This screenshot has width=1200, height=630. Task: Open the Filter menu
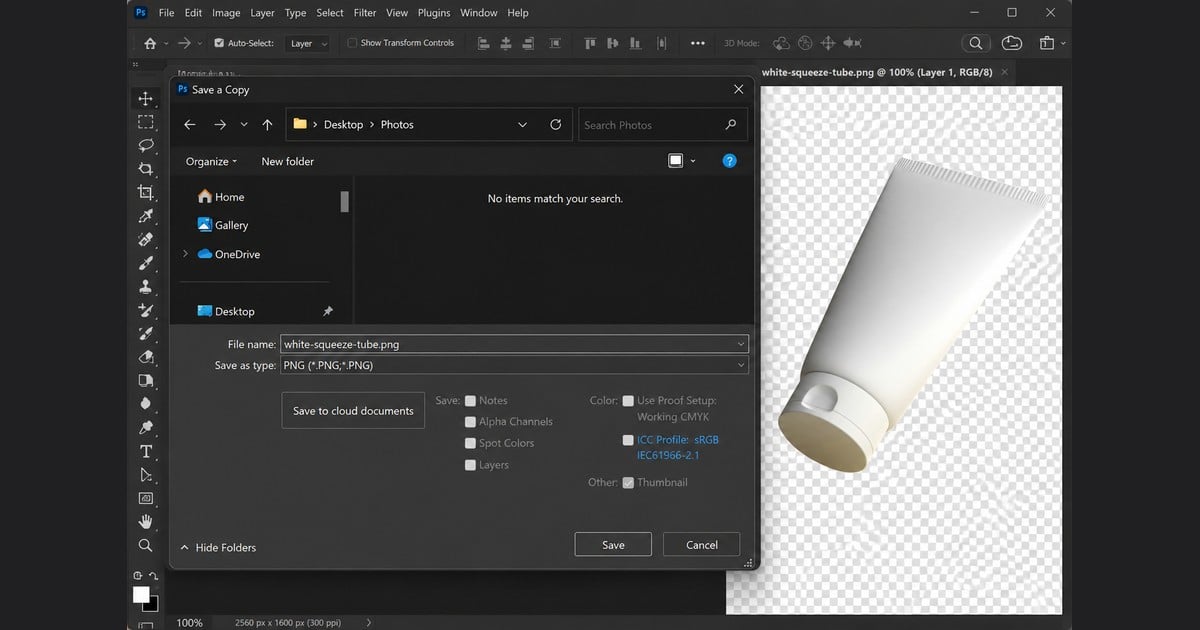pyautogui.click(x=365, y=13)
